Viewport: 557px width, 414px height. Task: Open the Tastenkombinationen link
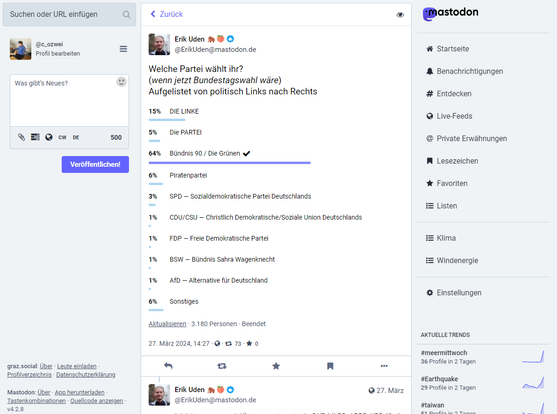(x=37, y=401)
